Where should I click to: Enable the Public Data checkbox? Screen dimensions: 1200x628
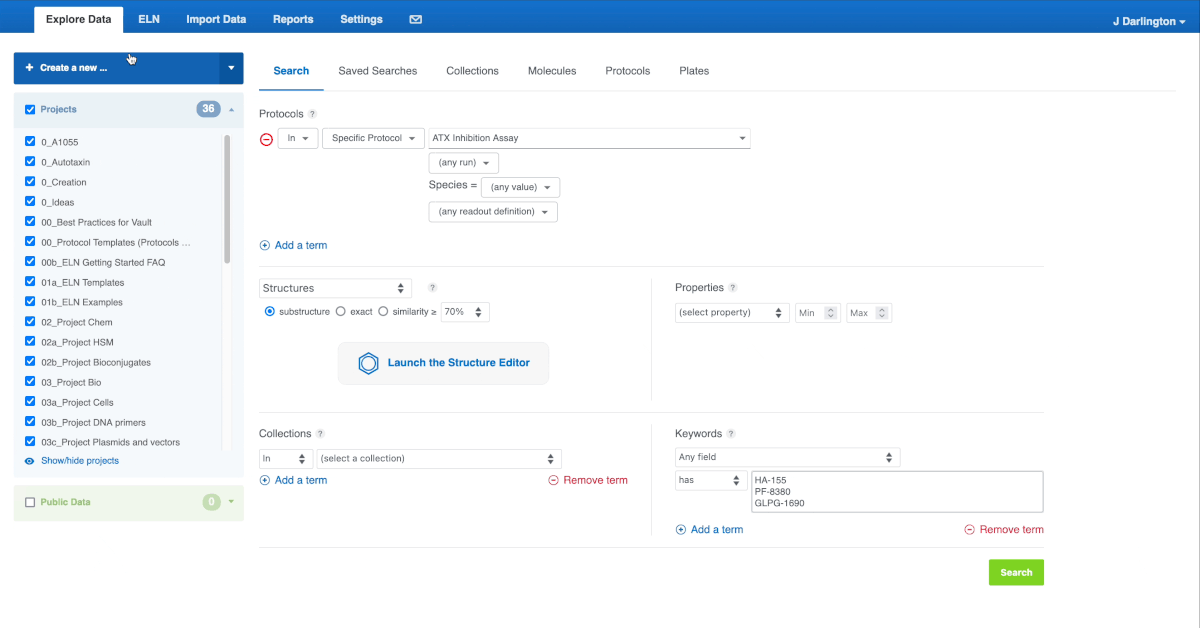28,502
